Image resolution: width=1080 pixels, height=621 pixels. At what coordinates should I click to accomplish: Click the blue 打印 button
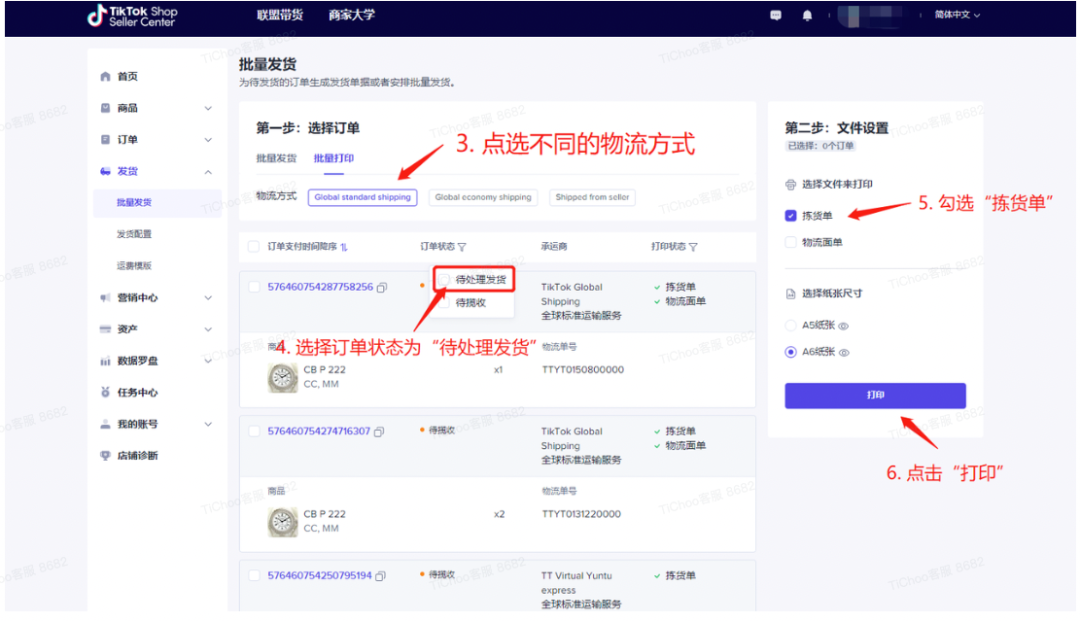[875, 396]
